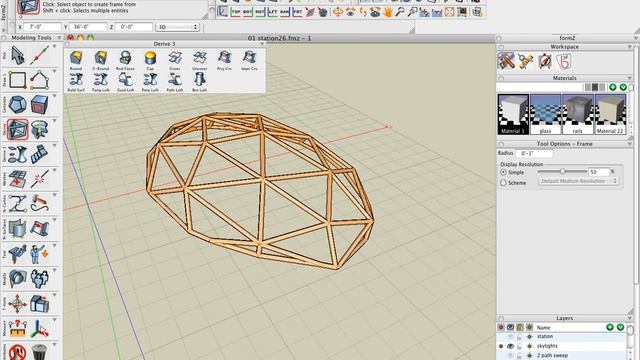Collapse the Materials palette triangle
This screenshot has height=360, width=640.
click(x=630, y=78)
